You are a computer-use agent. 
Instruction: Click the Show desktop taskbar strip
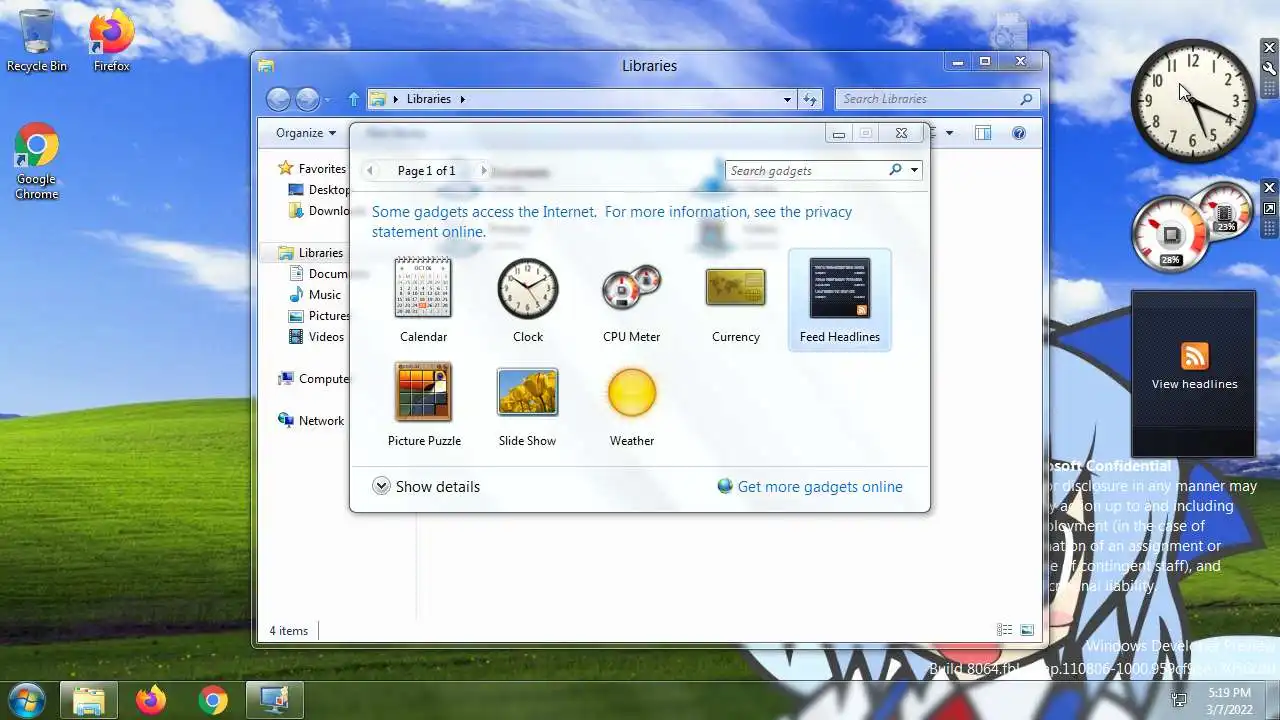click(x=1274, y=700)
